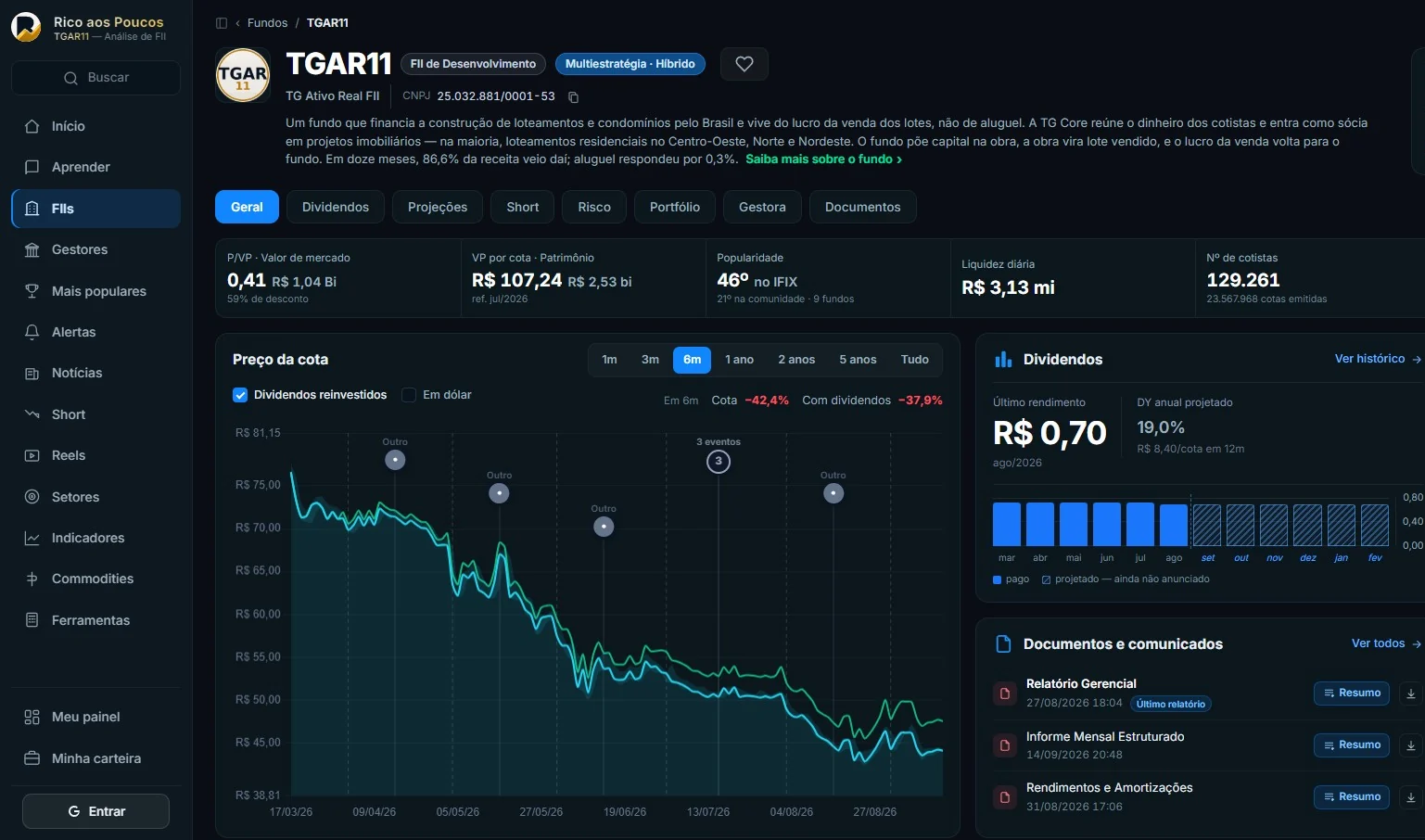Open Resumo for Informe Mensal Estruturado
Viewport: 1425px width, 840px height.
(1352, 745)
